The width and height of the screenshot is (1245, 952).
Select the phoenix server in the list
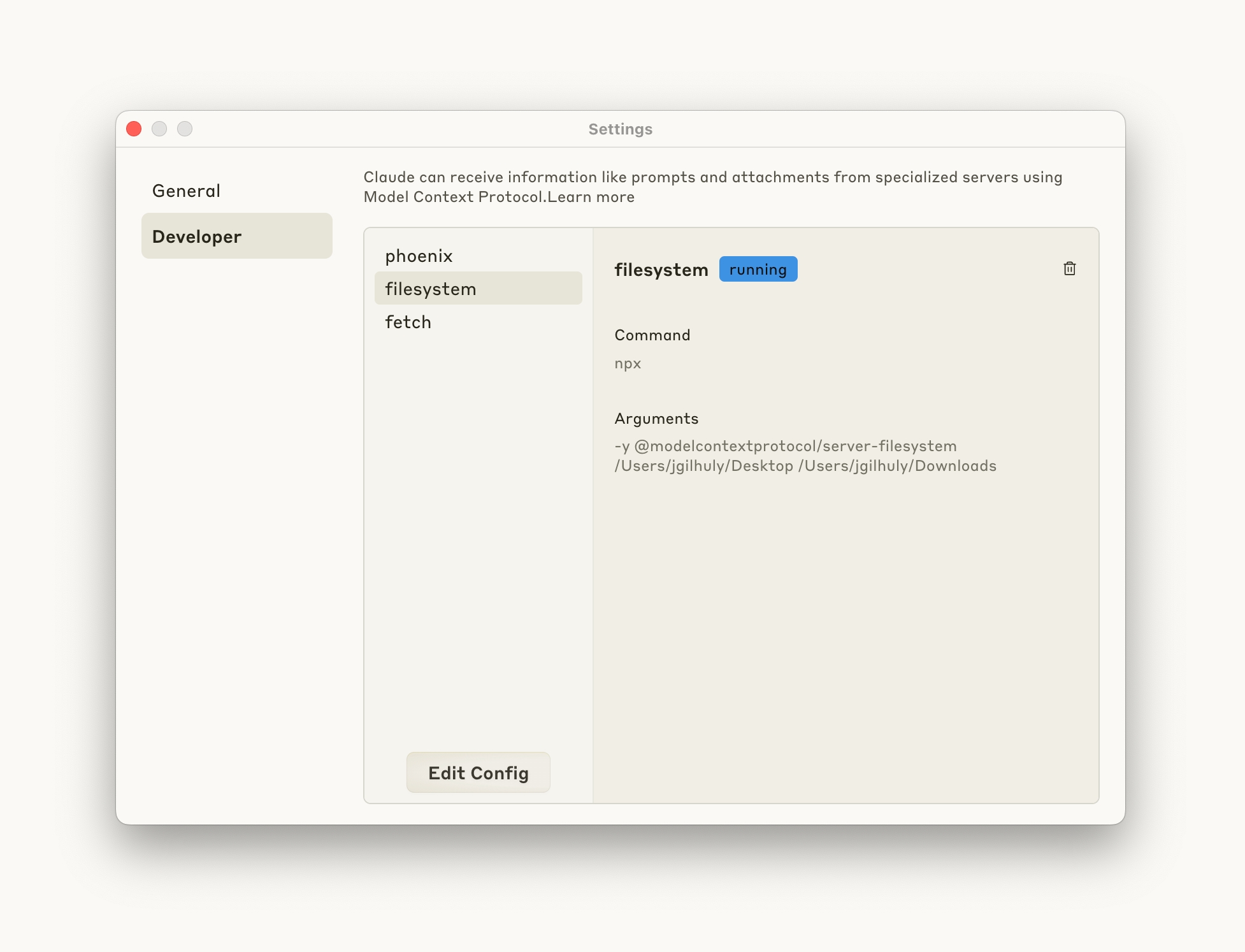click(419, 256)
